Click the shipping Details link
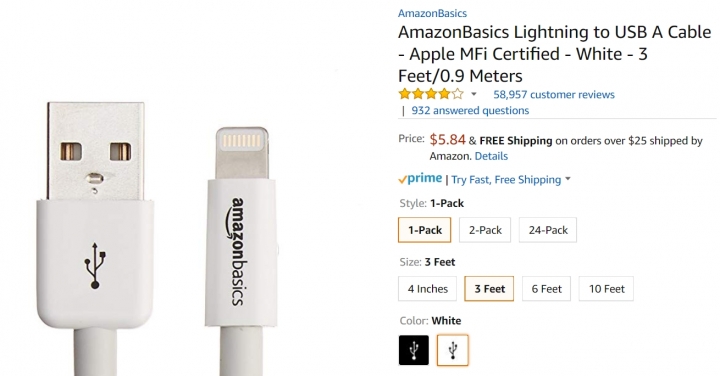 click(491, 156)
